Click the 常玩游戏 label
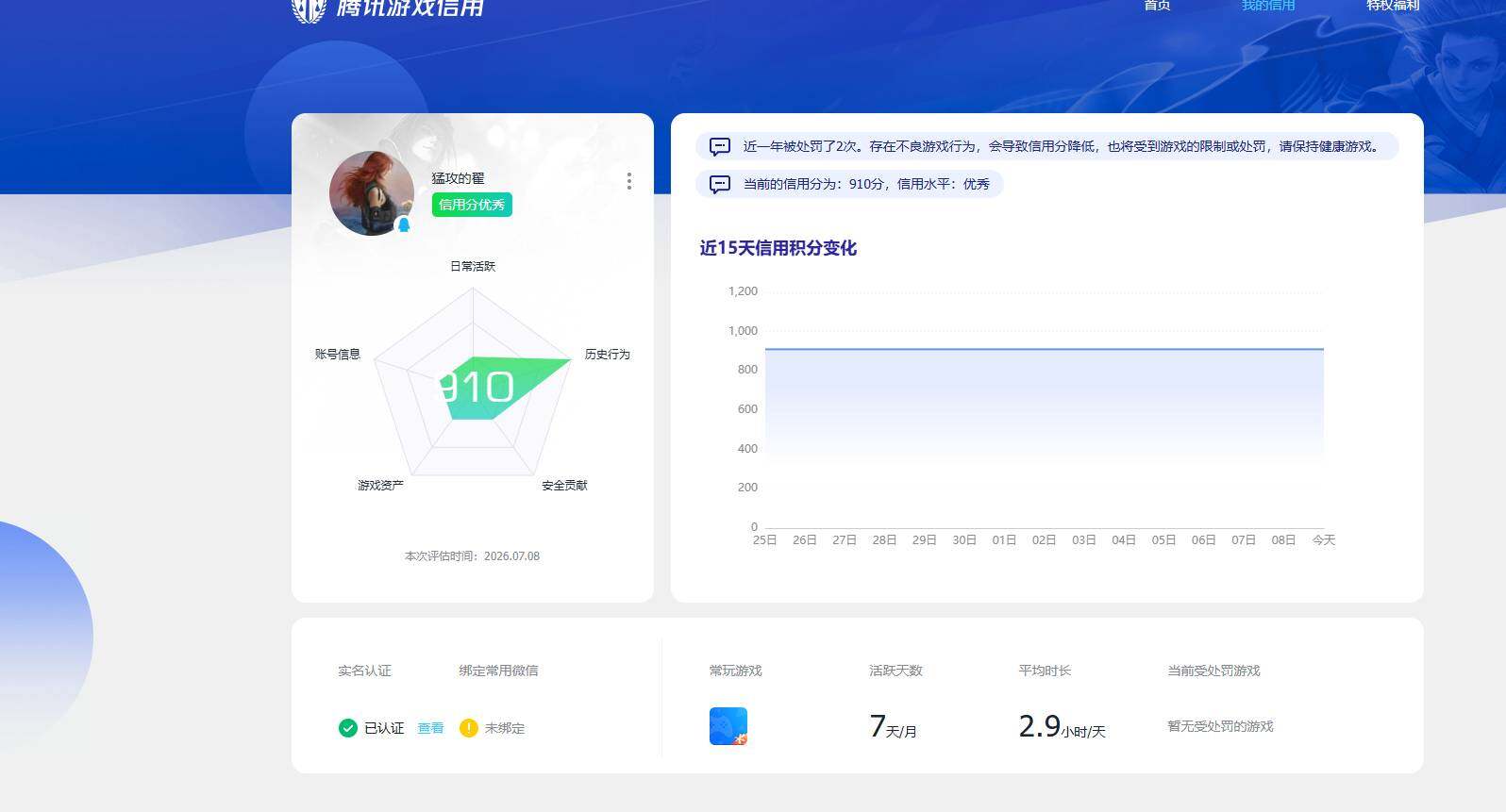Screen dimensions: 1506x812 (x=735, y=671)
